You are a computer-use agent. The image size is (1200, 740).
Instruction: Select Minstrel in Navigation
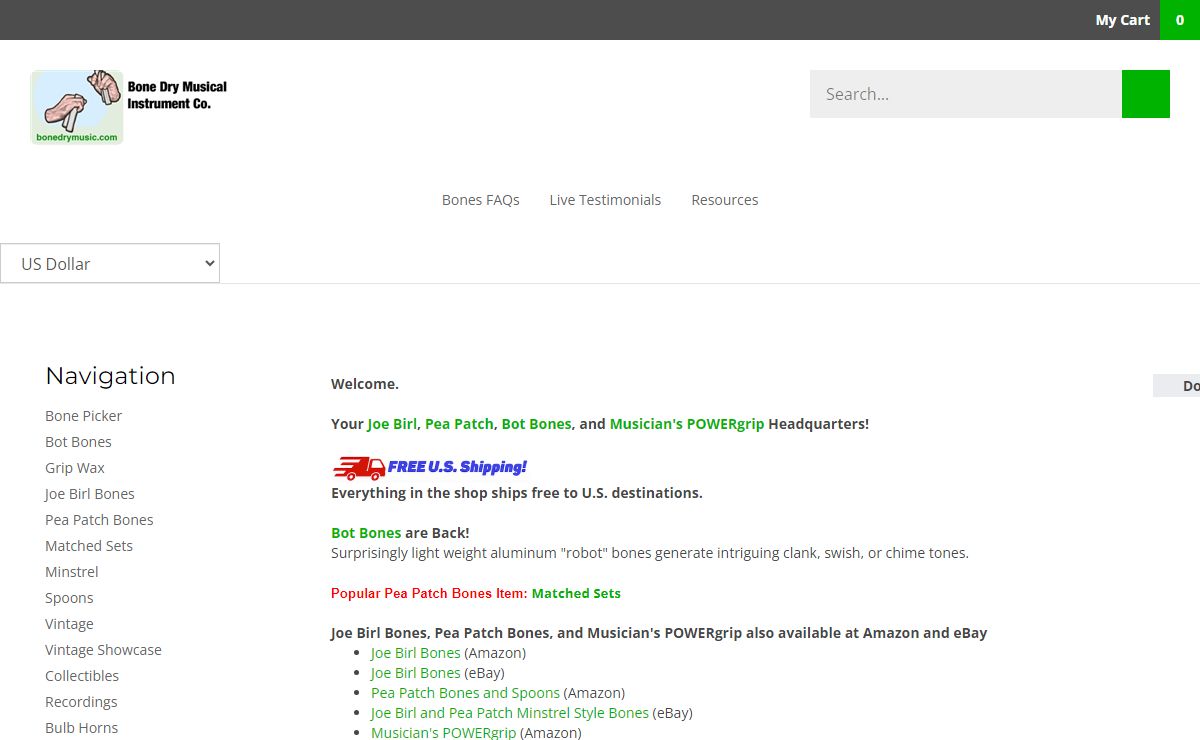tap(72, 572)
